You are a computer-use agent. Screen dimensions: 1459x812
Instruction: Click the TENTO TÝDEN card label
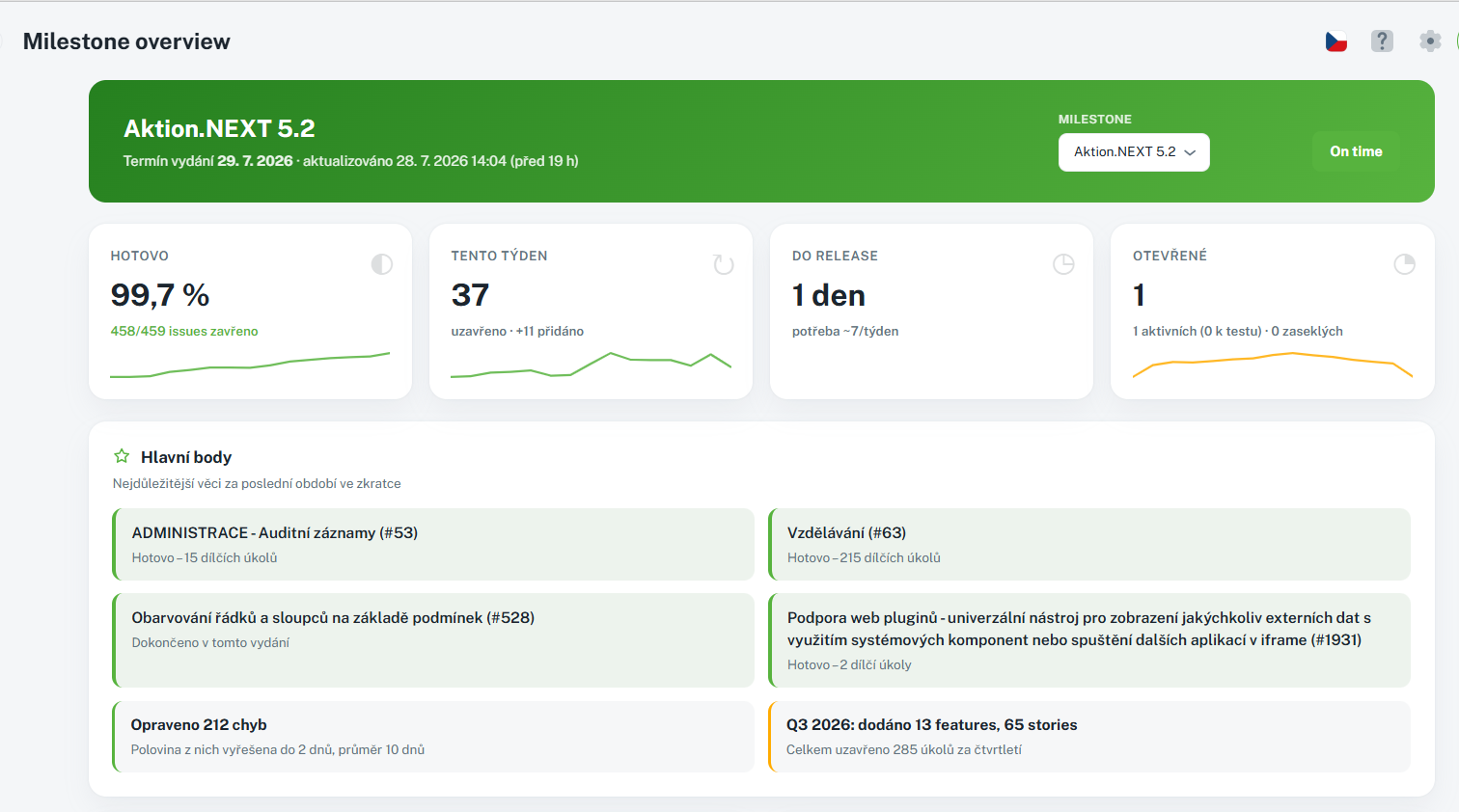499,256
